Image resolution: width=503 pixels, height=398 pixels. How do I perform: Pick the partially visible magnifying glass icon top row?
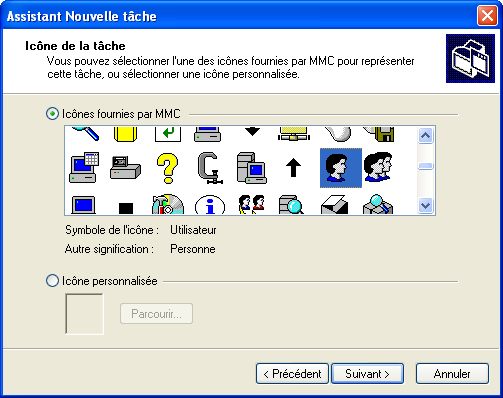[86, 133]
